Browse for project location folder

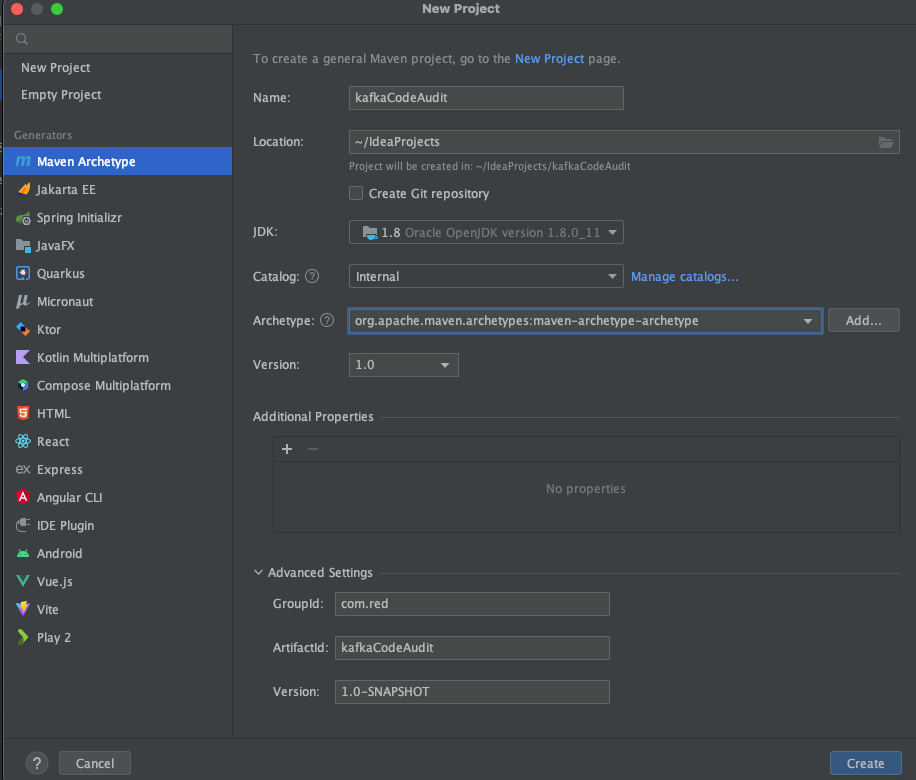pyautogui.click(x=886, y=142)
